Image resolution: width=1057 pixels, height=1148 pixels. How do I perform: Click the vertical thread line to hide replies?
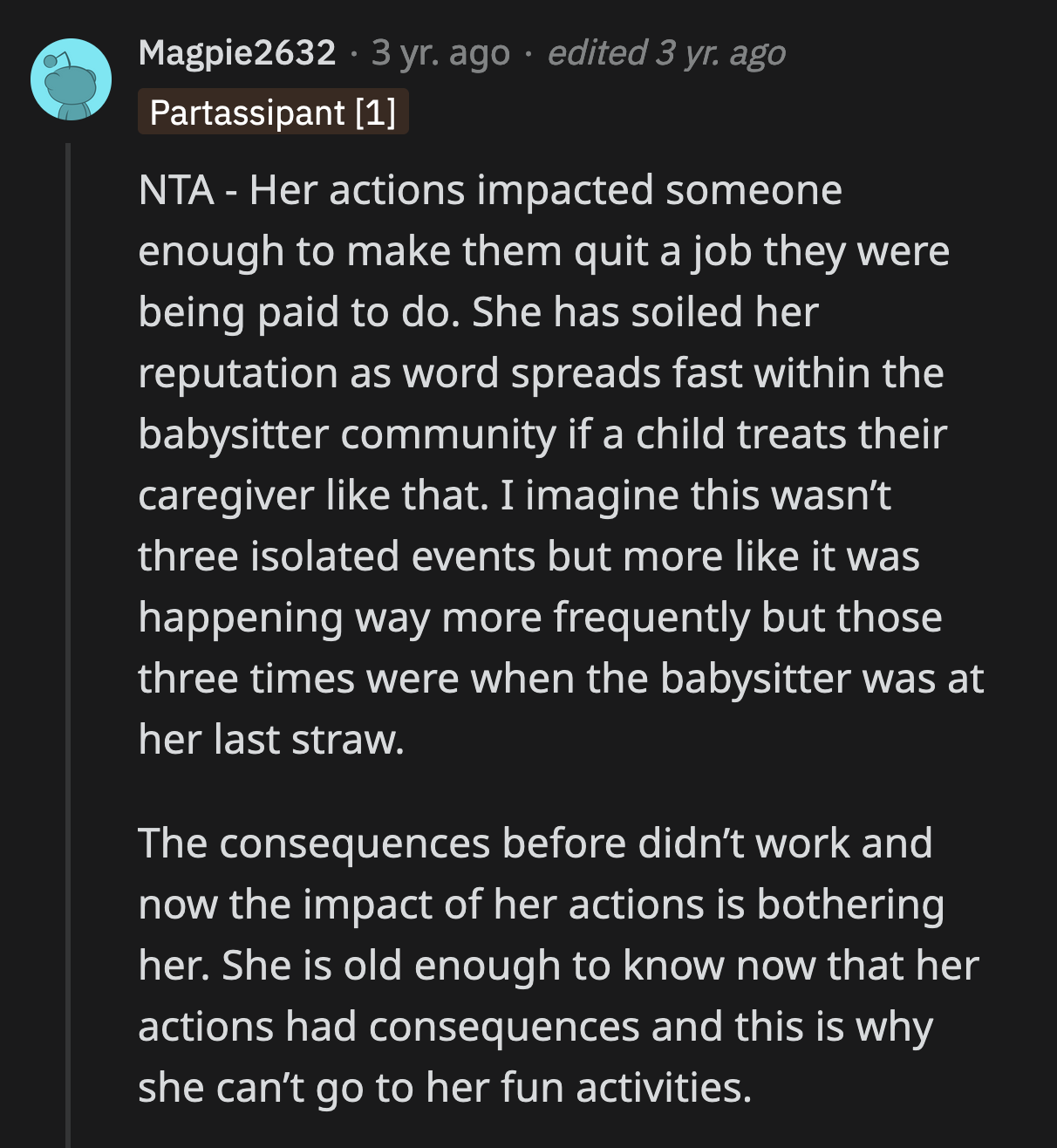pyautogui.click(x=69, y=611)
